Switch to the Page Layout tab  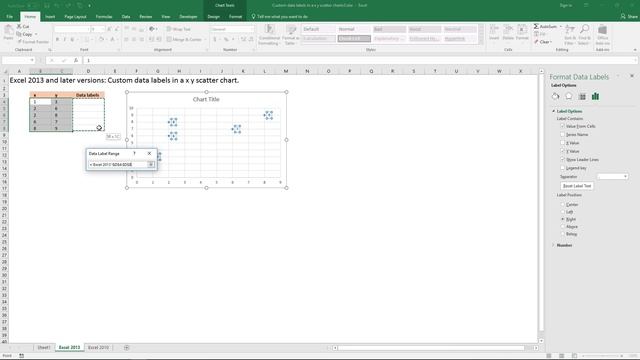pos(76,17)
